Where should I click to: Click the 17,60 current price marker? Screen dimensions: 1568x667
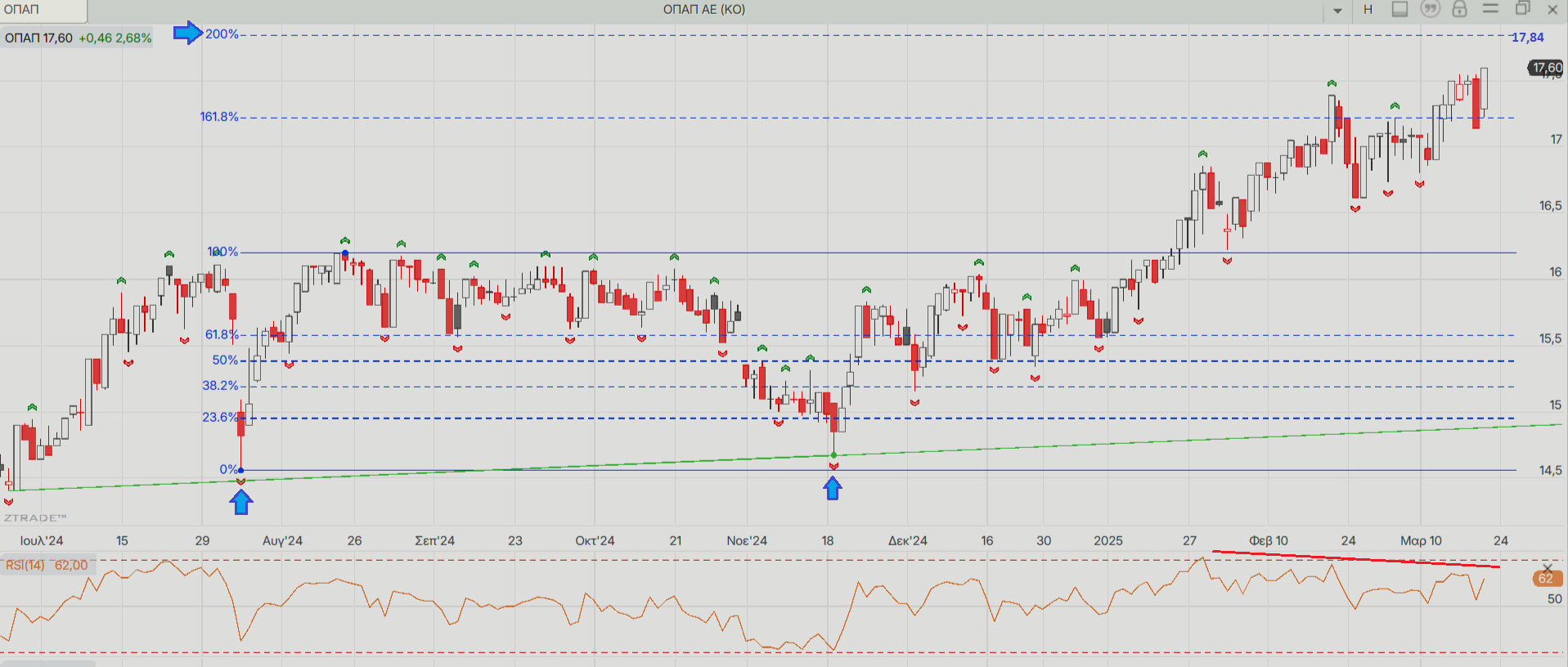point(1546,68)
